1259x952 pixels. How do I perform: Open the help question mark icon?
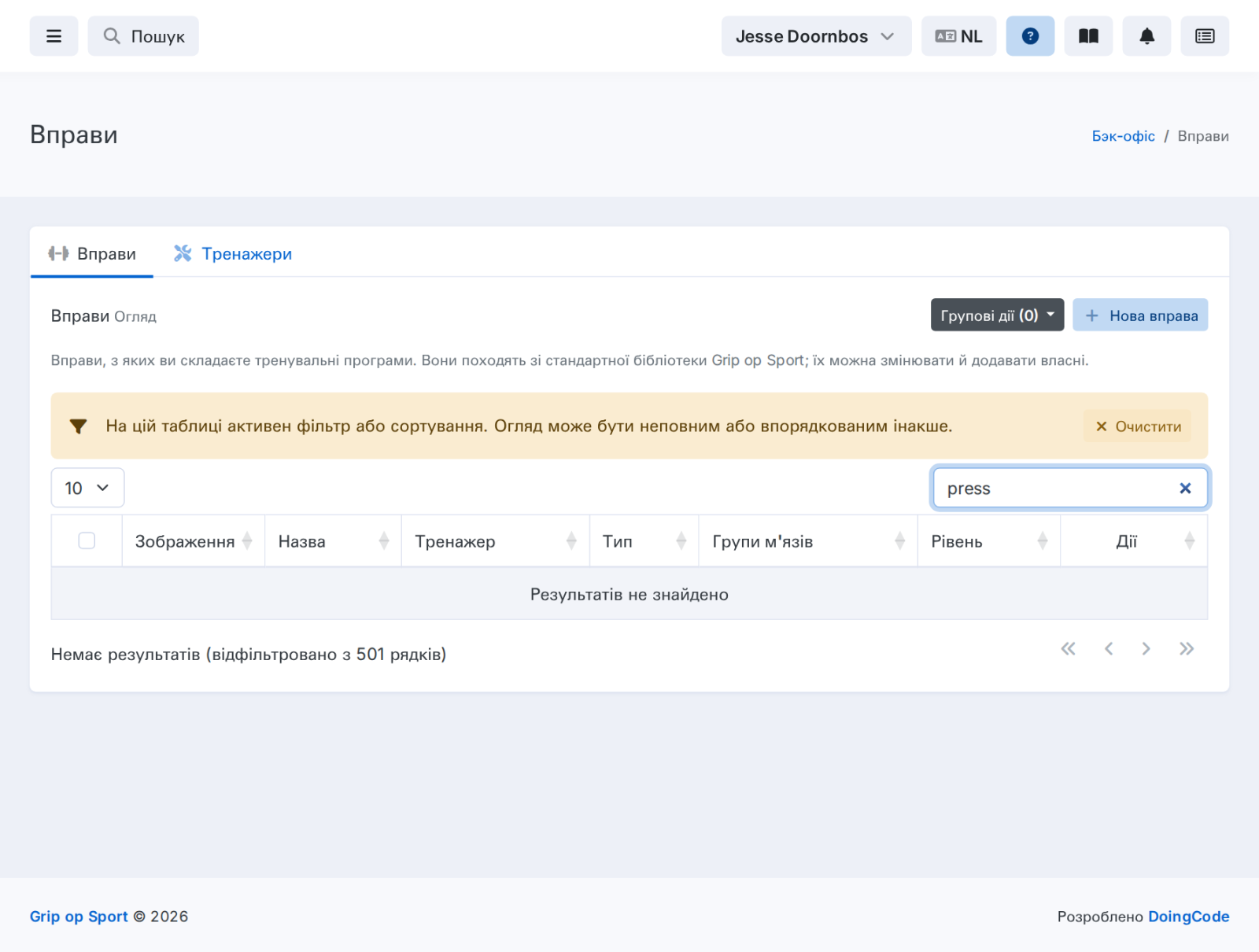[x=1030, y=36]
